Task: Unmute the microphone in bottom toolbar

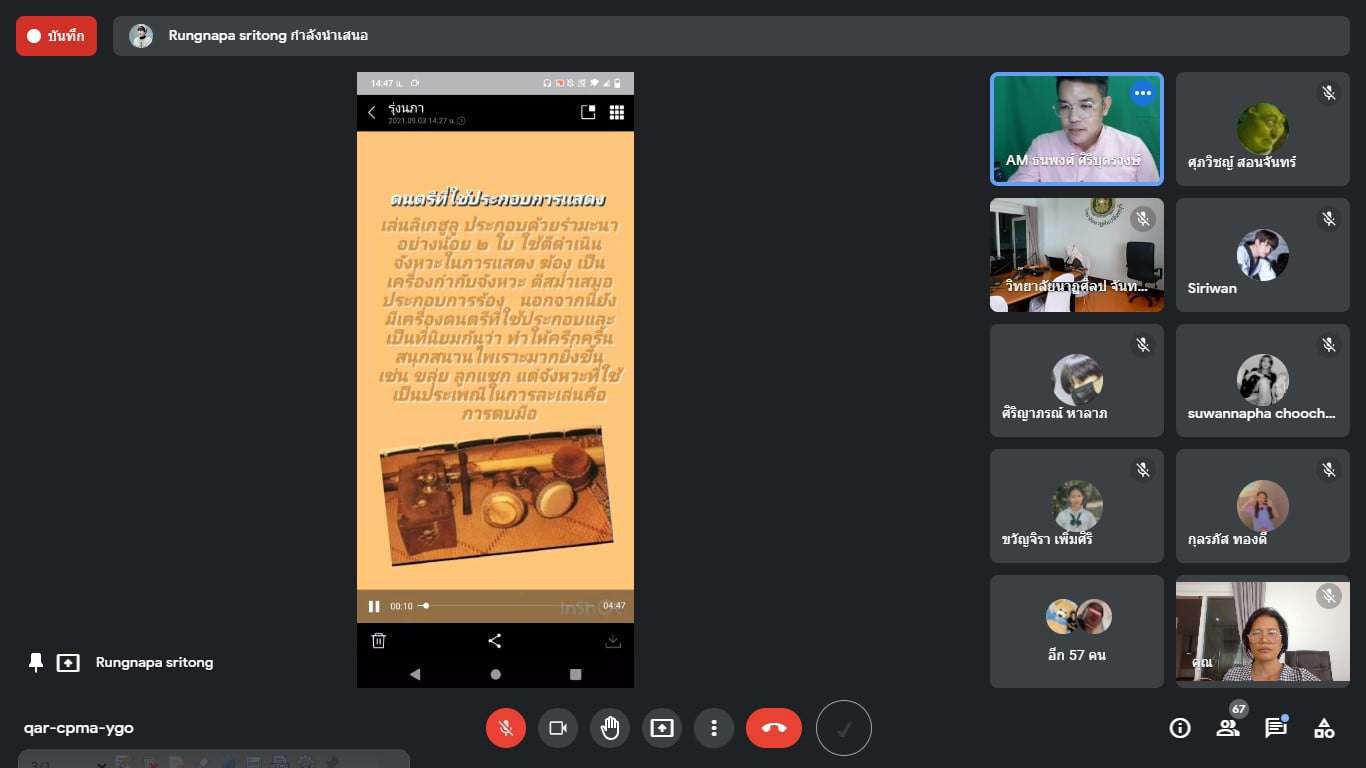Action: click(x=506, y=728)
